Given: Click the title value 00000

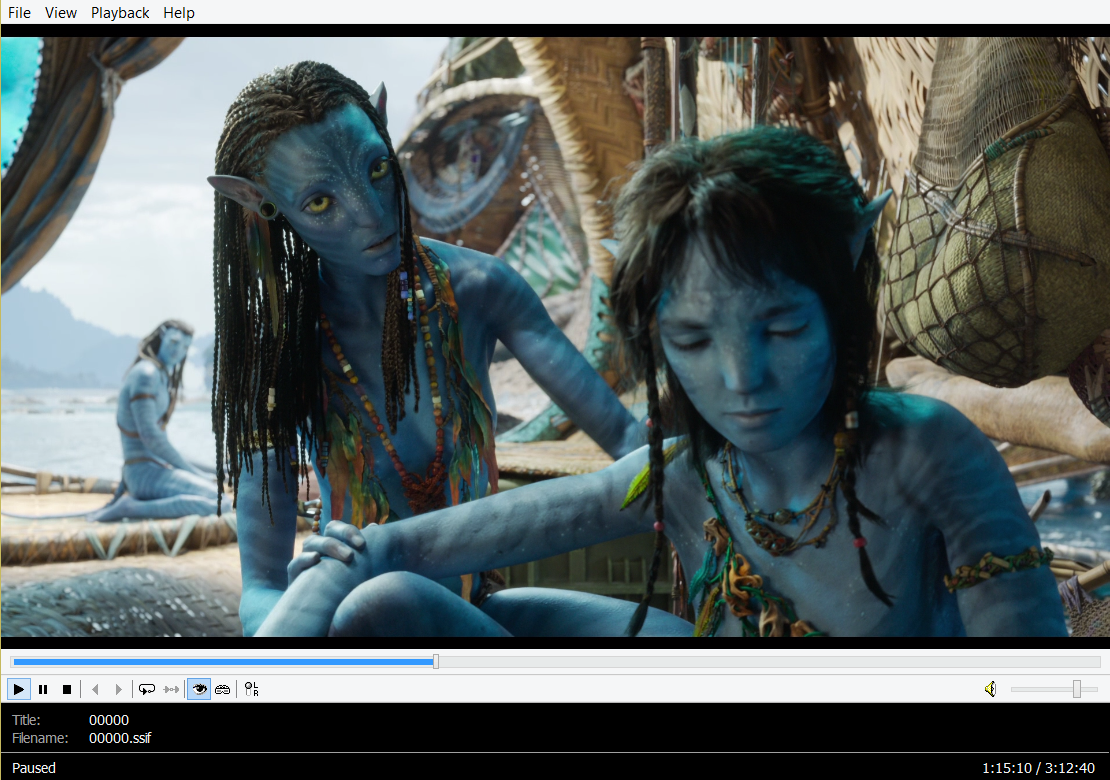Looking at the screenshot, I should tap(109, 720).
